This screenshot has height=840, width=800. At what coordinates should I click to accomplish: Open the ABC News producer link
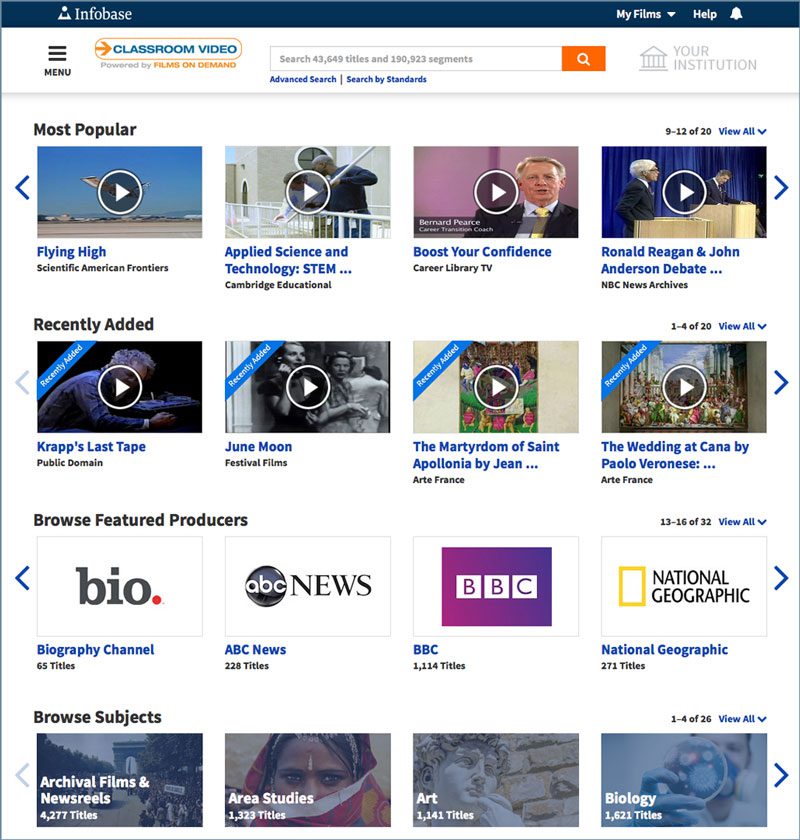(x=256, y=650)
